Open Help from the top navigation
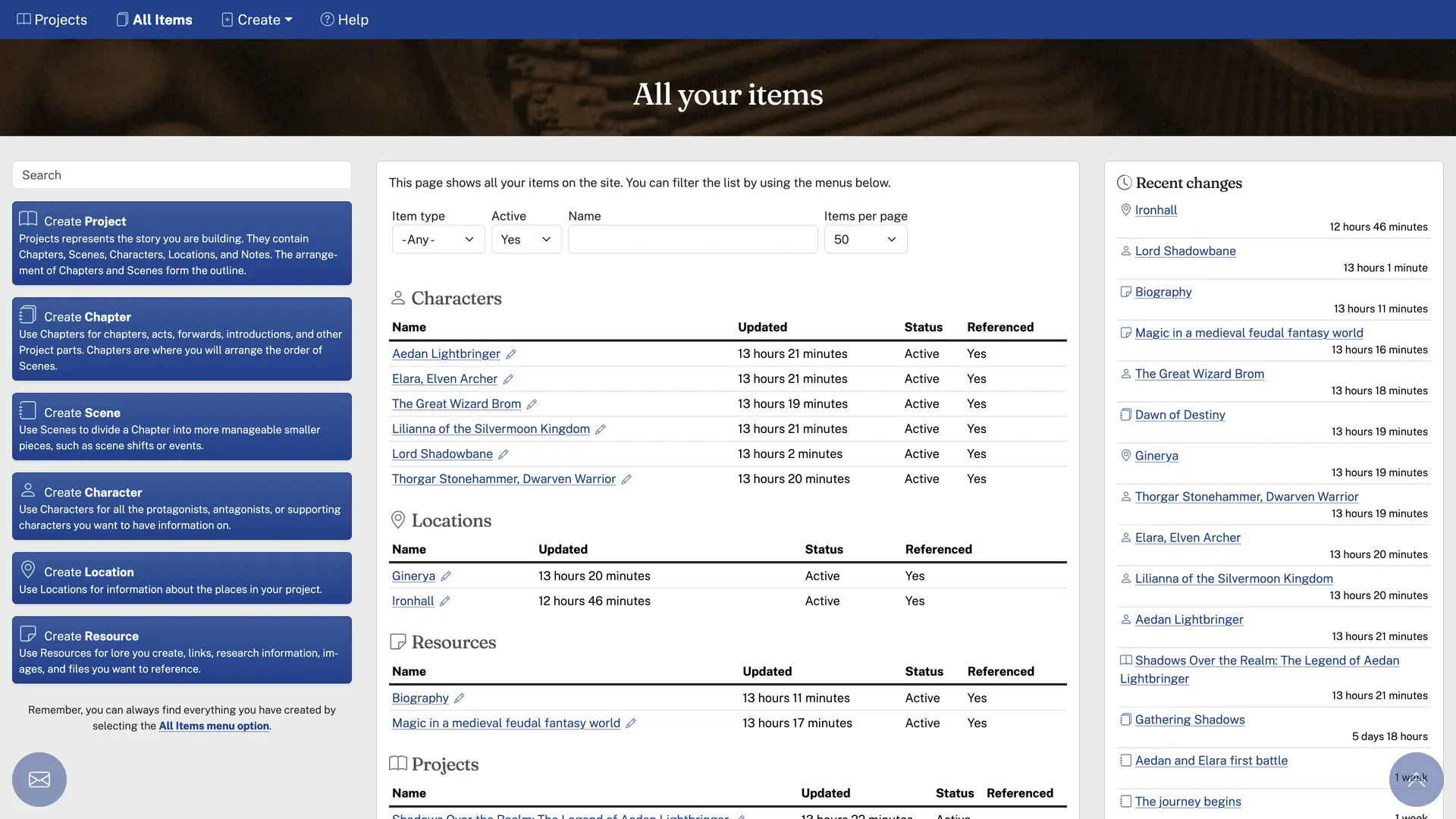This screenshot has width=1456, height=819. coord(344,20)
